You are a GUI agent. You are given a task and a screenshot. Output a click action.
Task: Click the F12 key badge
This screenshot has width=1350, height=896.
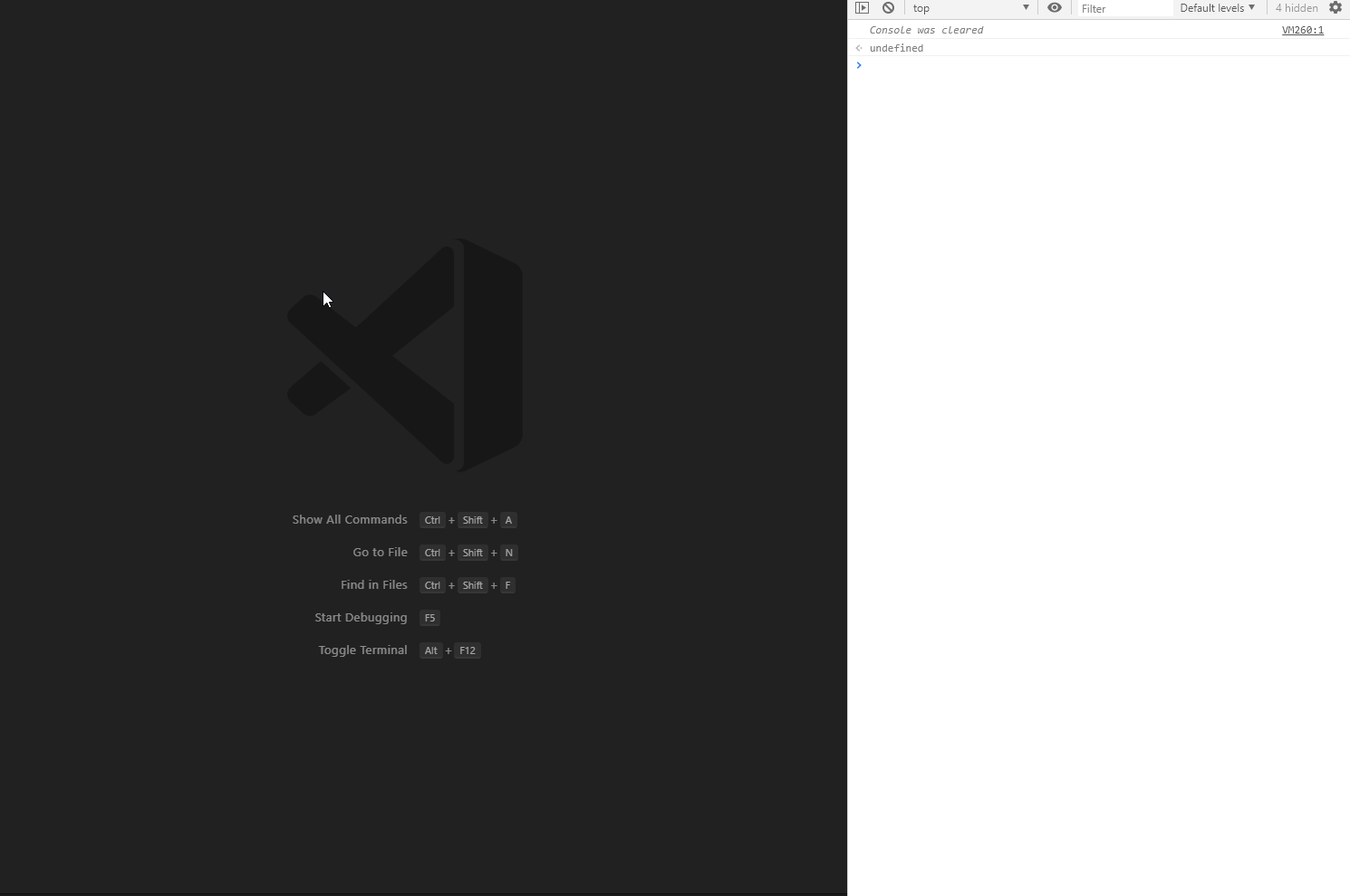[x=467, y=650]
